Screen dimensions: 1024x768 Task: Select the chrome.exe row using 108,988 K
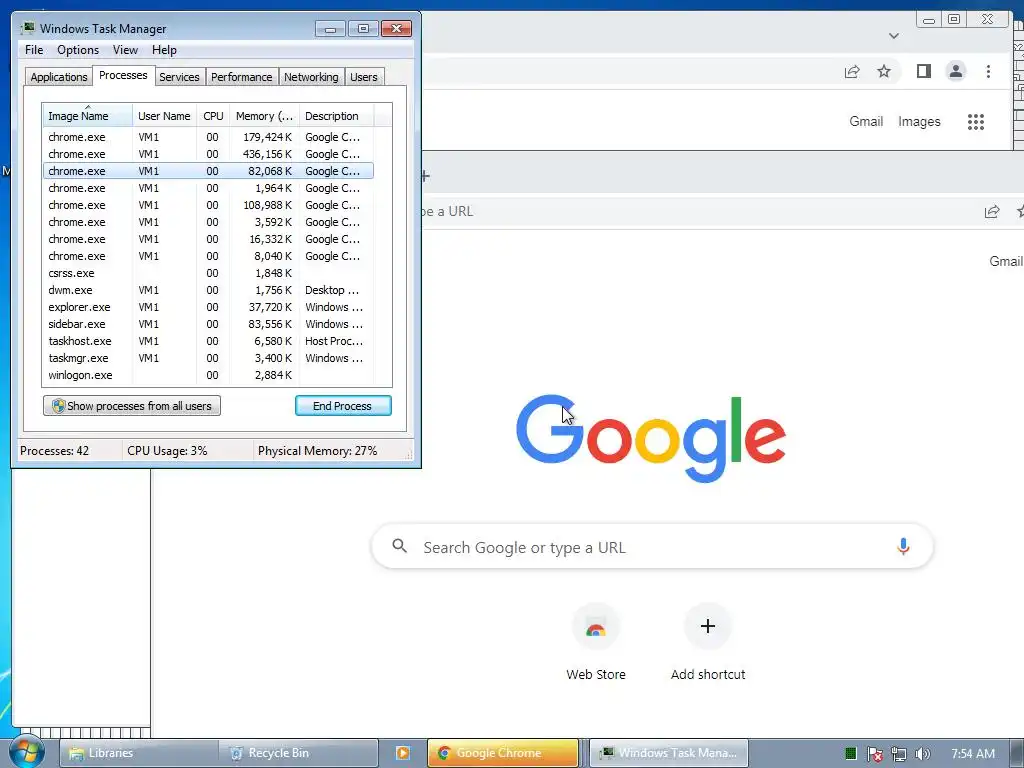208,205
